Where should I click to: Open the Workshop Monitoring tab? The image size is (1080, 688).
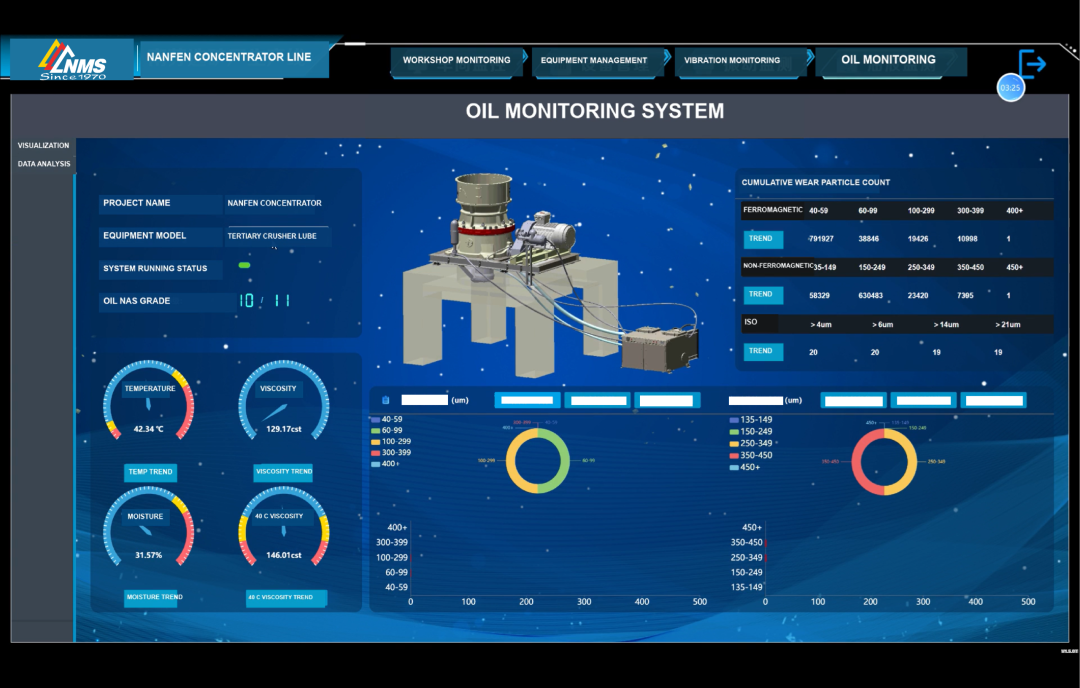click(x=457, y=61)
